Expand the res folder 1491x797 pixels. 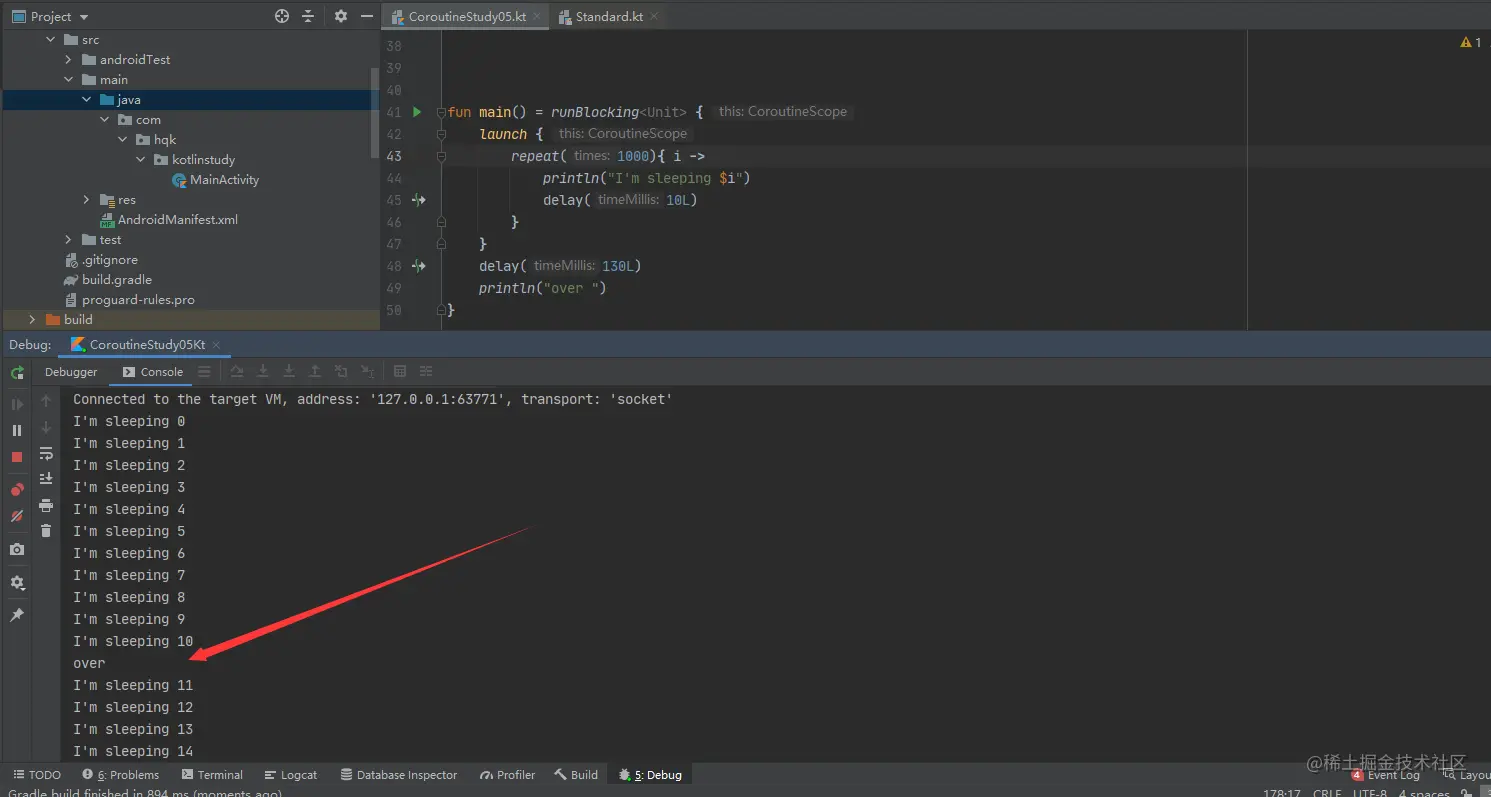87,200
